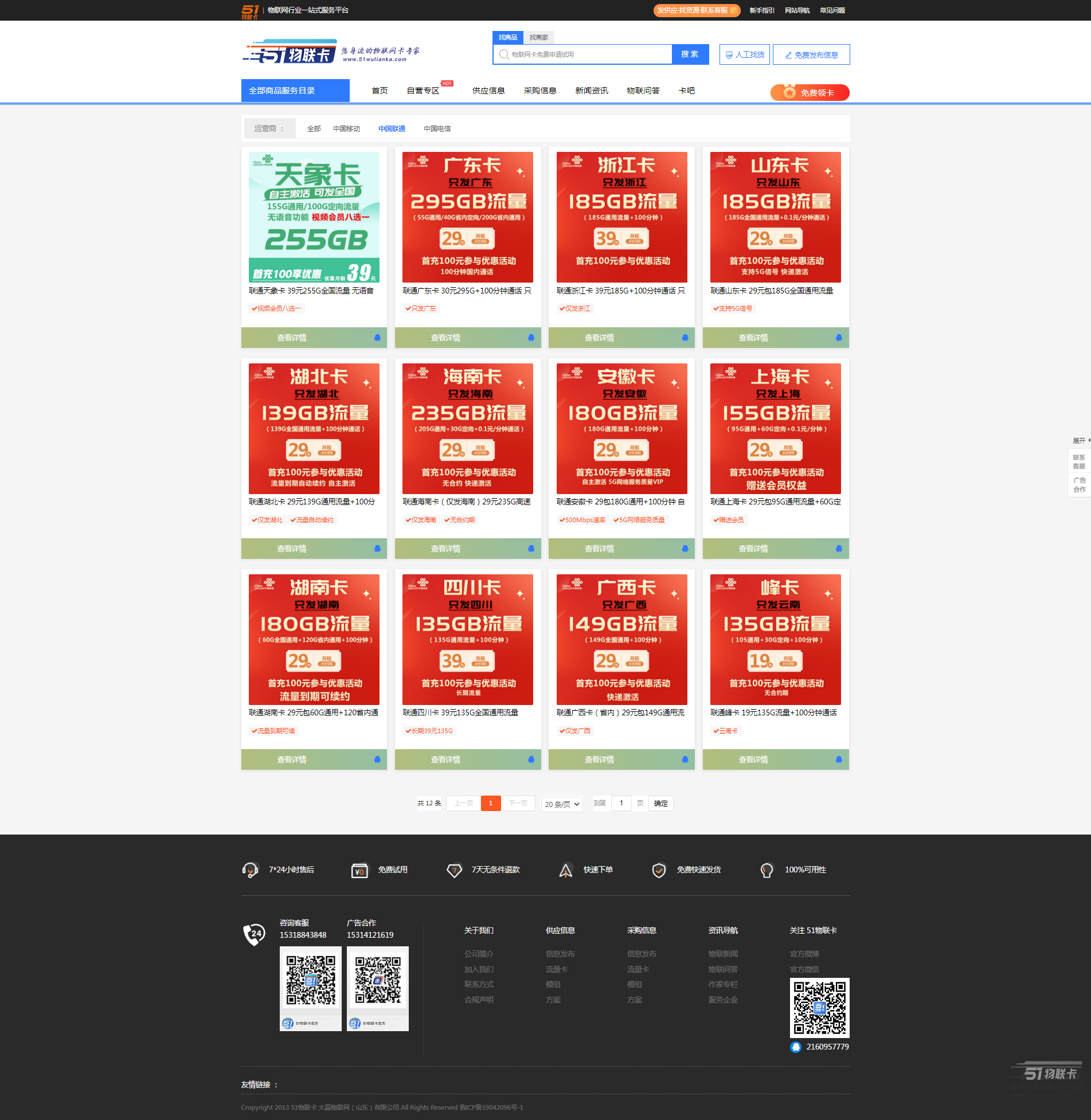This screenshot has height=1120, width=1091.
Task: Filter carrier by 中国联通
Action: point(392,128)
